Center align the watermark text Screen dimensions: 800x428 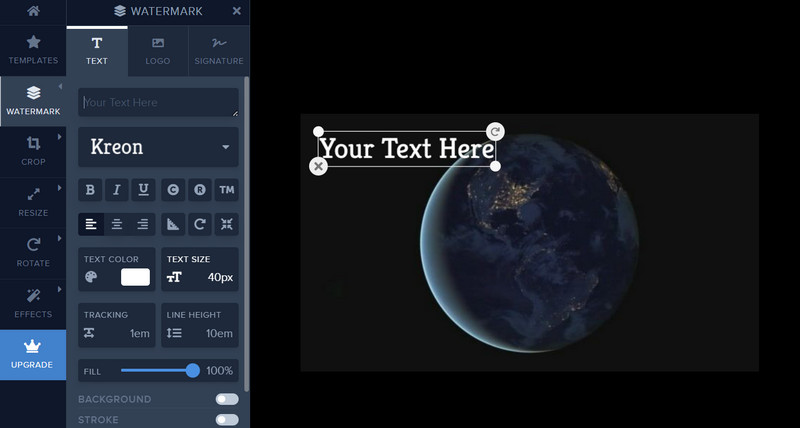[117, 224]
